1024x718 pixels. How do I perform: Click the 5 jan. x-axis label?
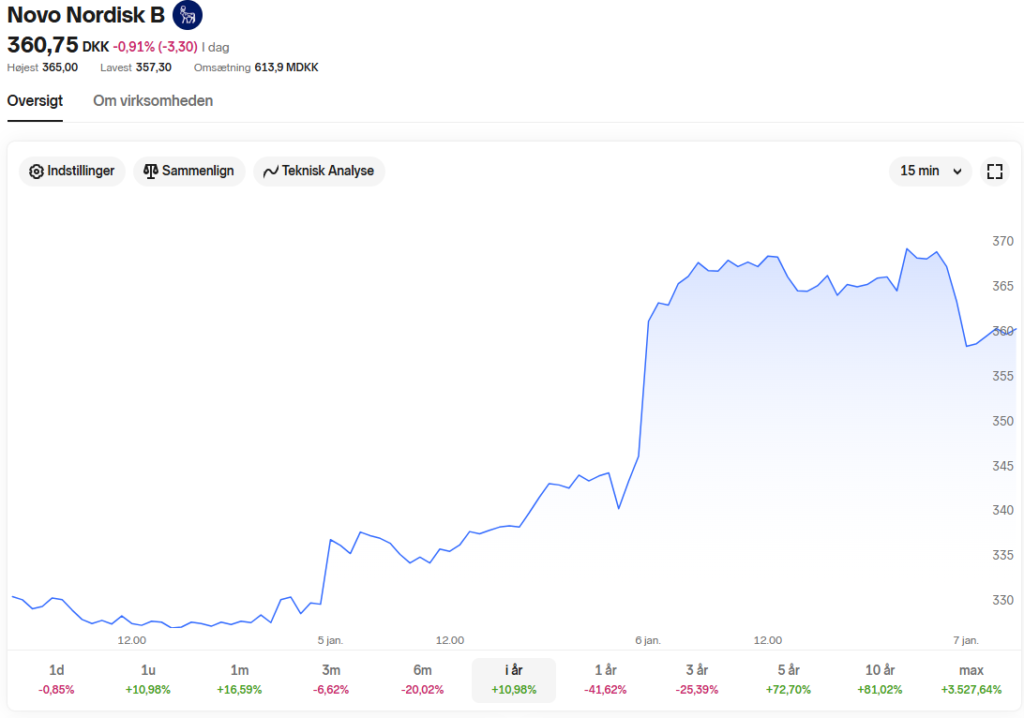click(x=330, y=640)
